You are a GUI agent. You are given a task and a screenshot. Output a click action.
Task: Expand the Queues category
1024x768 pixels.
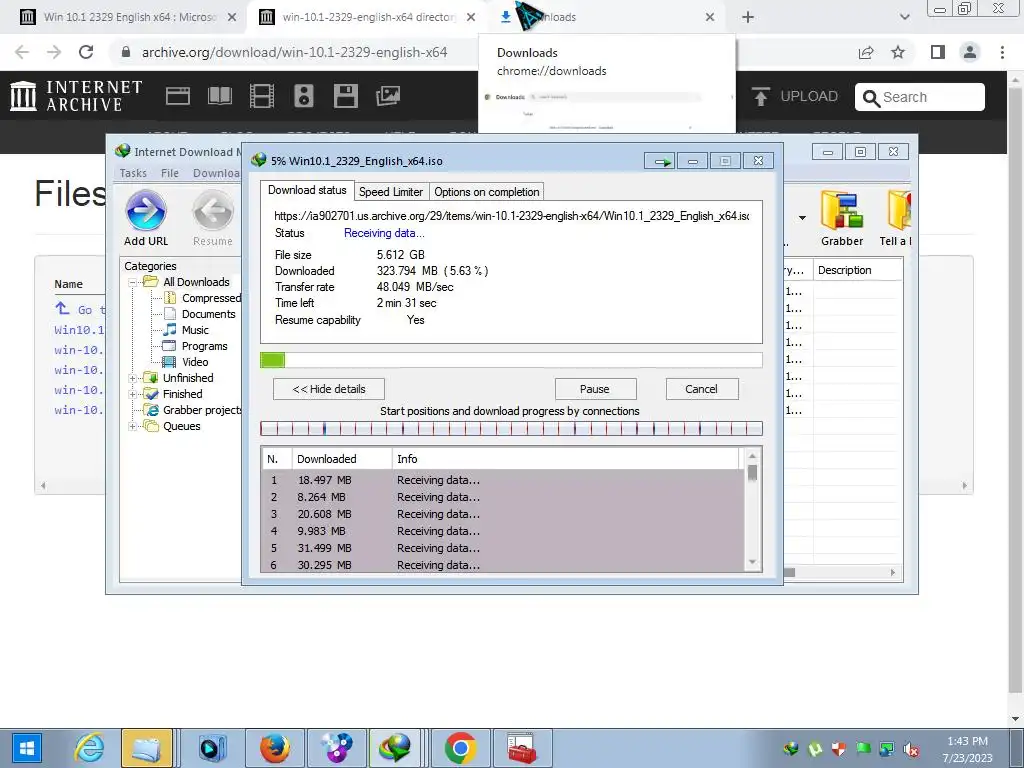[133, 426]
